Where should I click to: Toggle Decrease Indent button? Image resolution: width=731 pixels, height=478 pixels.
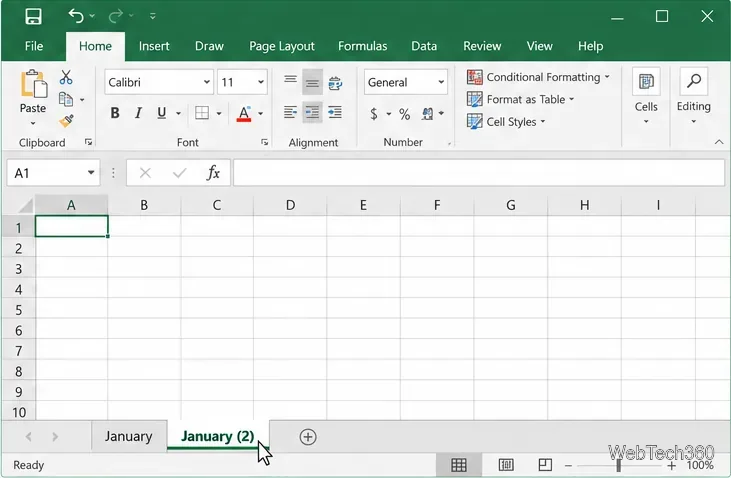(x=312, y=112)
